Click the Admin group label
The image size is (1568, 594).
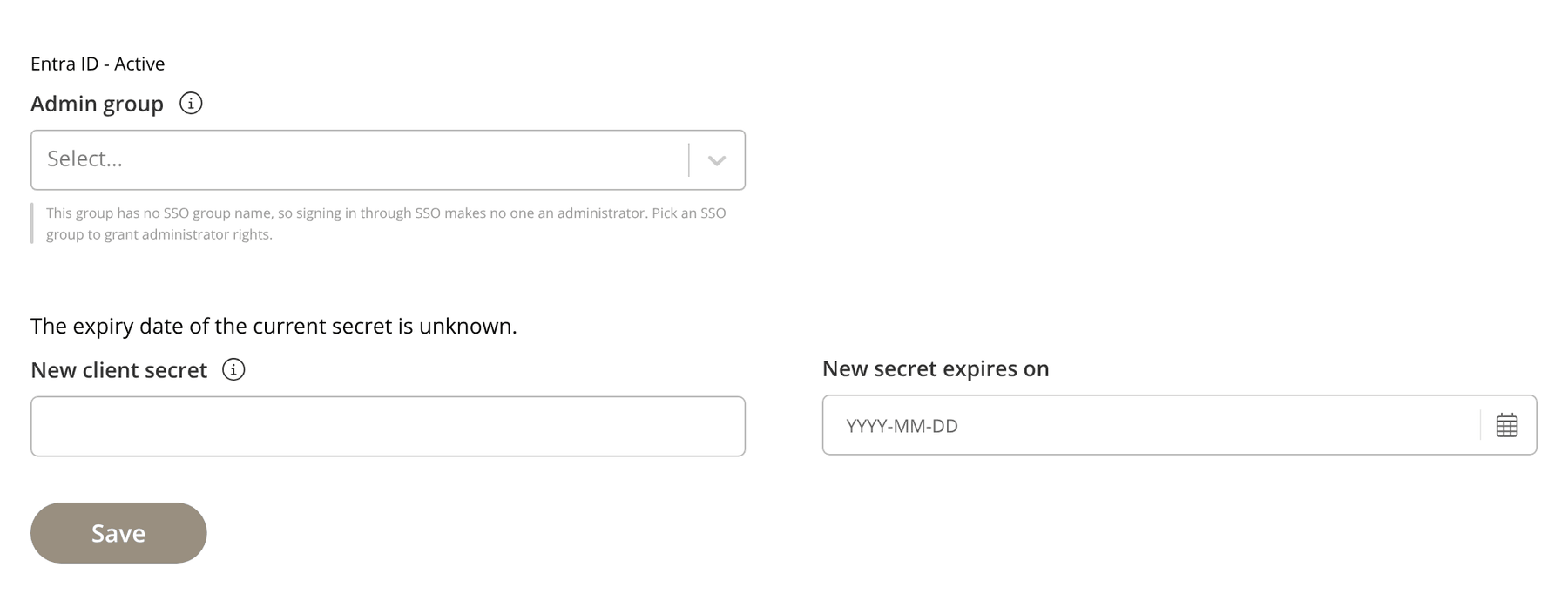point(97,104)
